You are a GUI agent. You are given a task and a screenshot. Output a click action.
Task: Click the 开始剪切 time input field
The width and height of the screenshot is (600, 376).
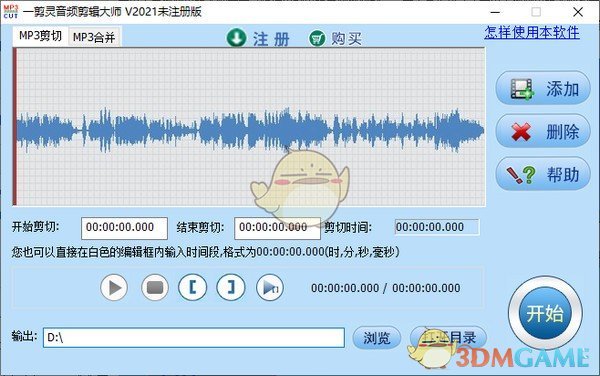click(x=124, y=228)
